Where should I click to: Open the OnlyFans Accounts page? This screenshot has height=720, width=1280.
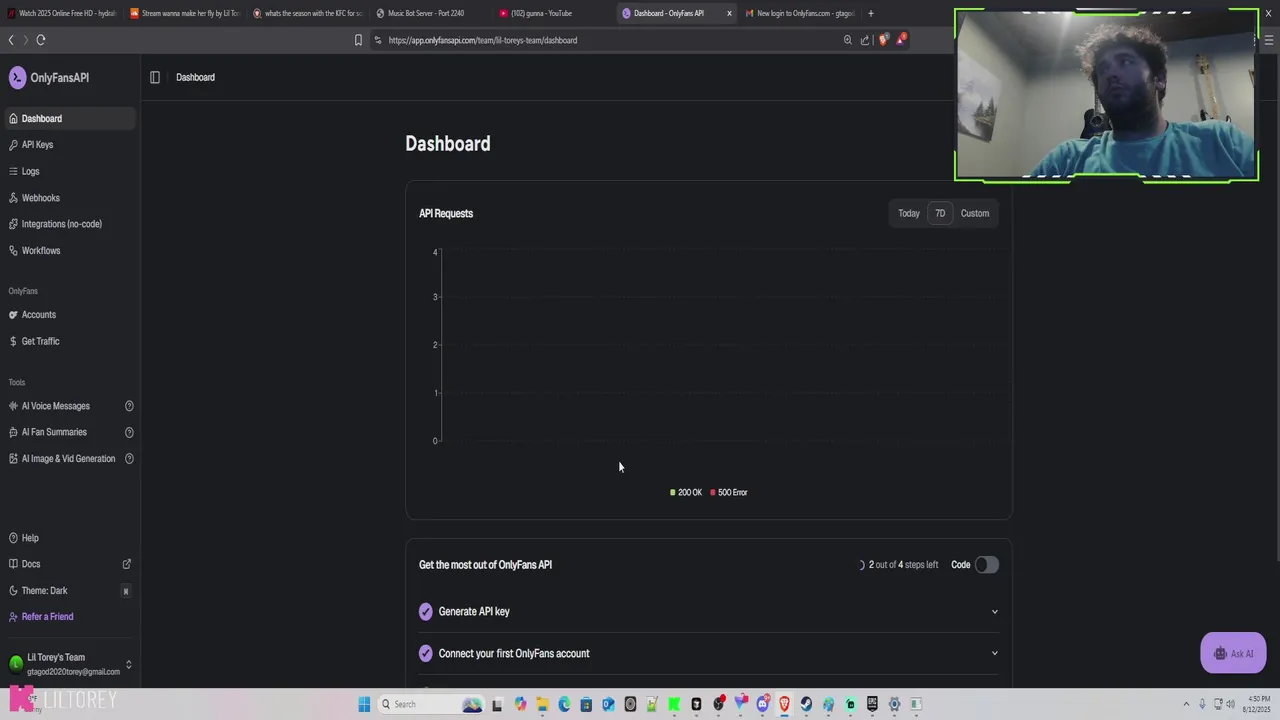pyautogui.click(x=68, y=315)
